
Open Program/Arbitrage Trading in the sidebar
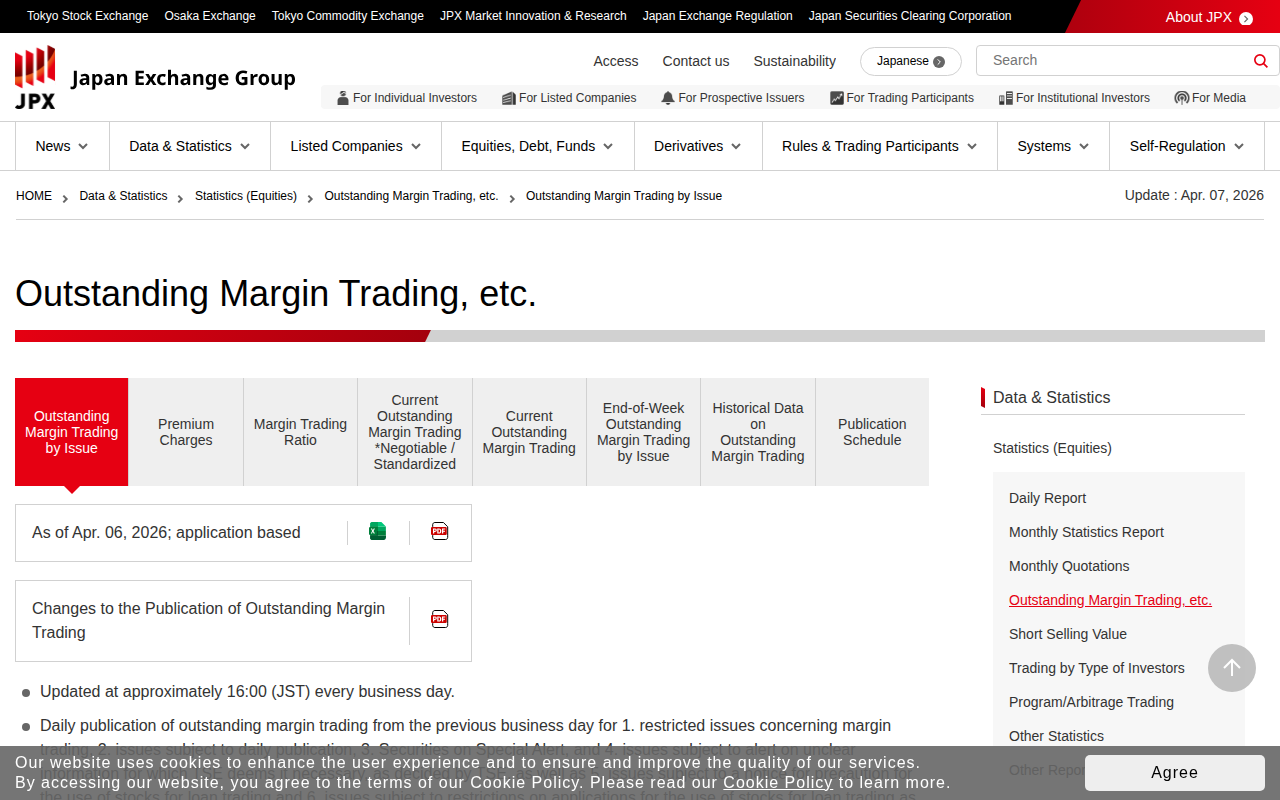1092,702
